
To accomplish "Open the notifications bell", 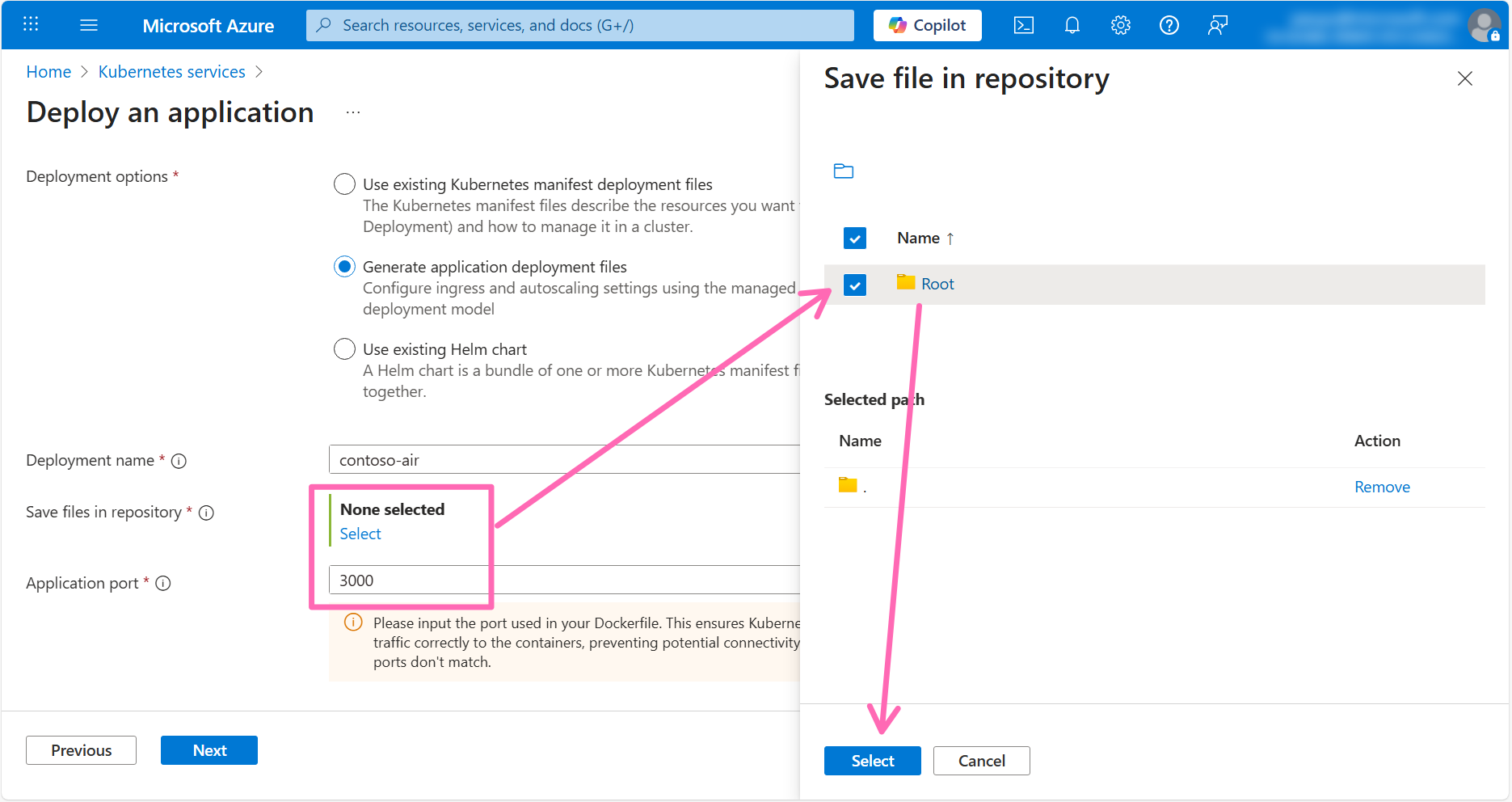I will point(1072,25).
